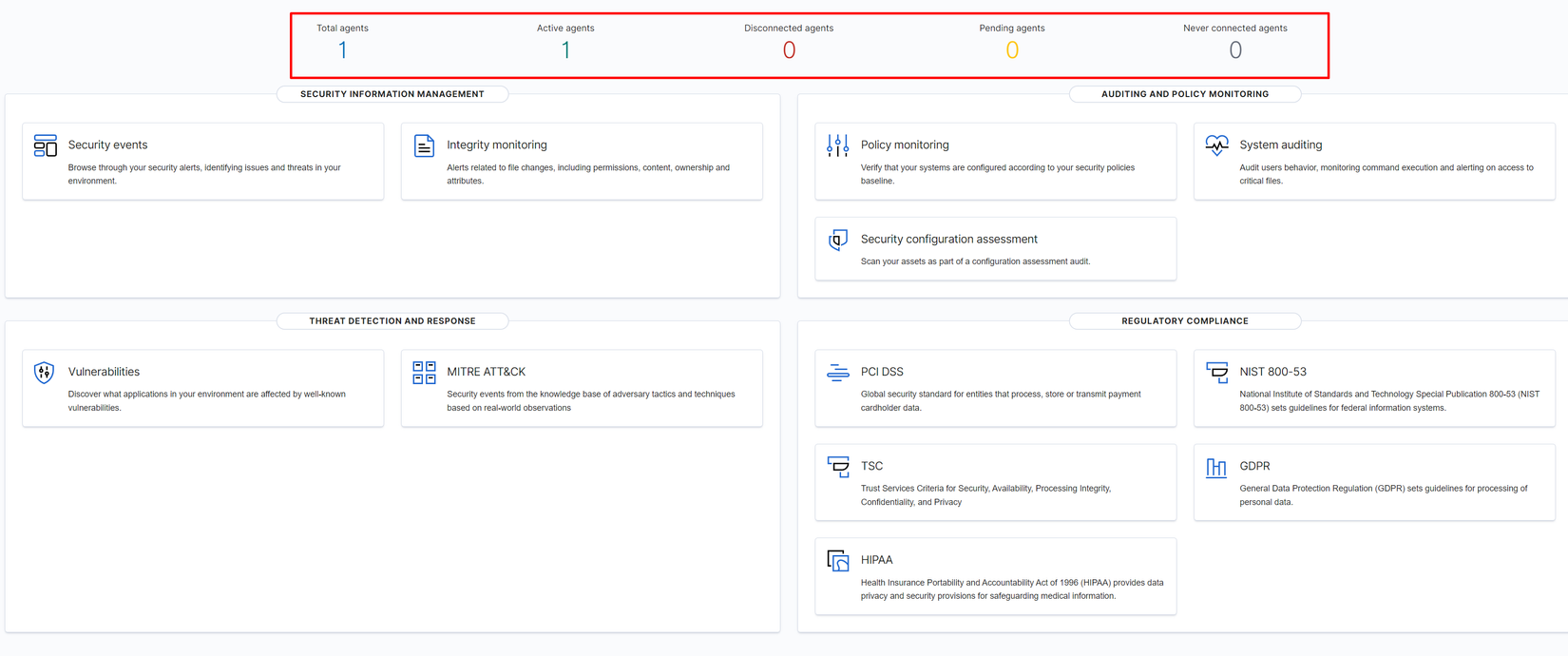Viewport: 1568px width, 656px height.
Task: Click the Regulatory Compliance heading
Action: [x=1185, y=321]
